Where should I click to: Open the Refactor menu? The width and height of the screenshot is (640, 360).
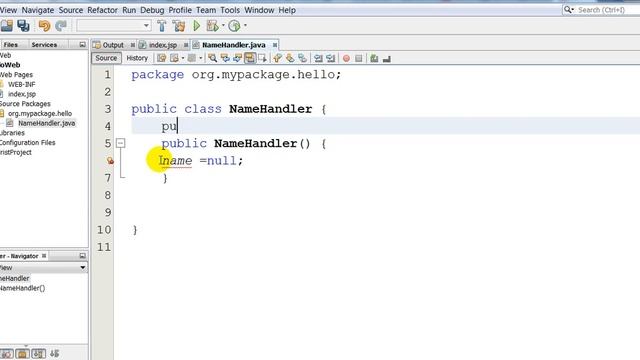pos(102,10)
